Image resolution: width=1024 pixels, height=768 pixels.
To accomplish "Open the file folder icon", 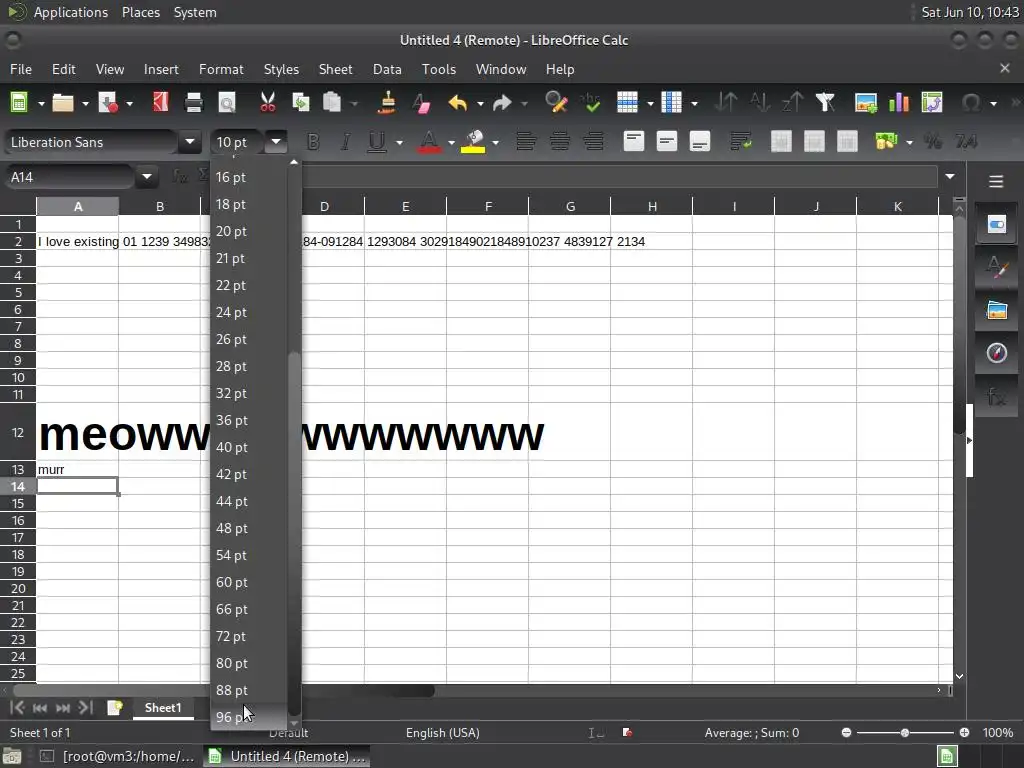I will coord(63,103).
